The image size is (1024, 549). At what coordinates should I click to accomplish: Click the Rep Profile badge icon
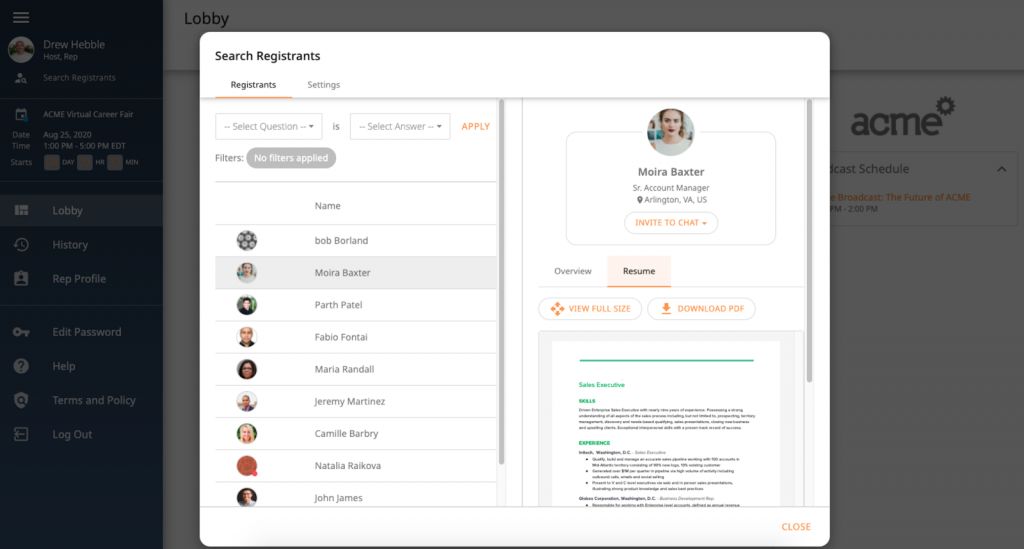(x=21, y=278)
